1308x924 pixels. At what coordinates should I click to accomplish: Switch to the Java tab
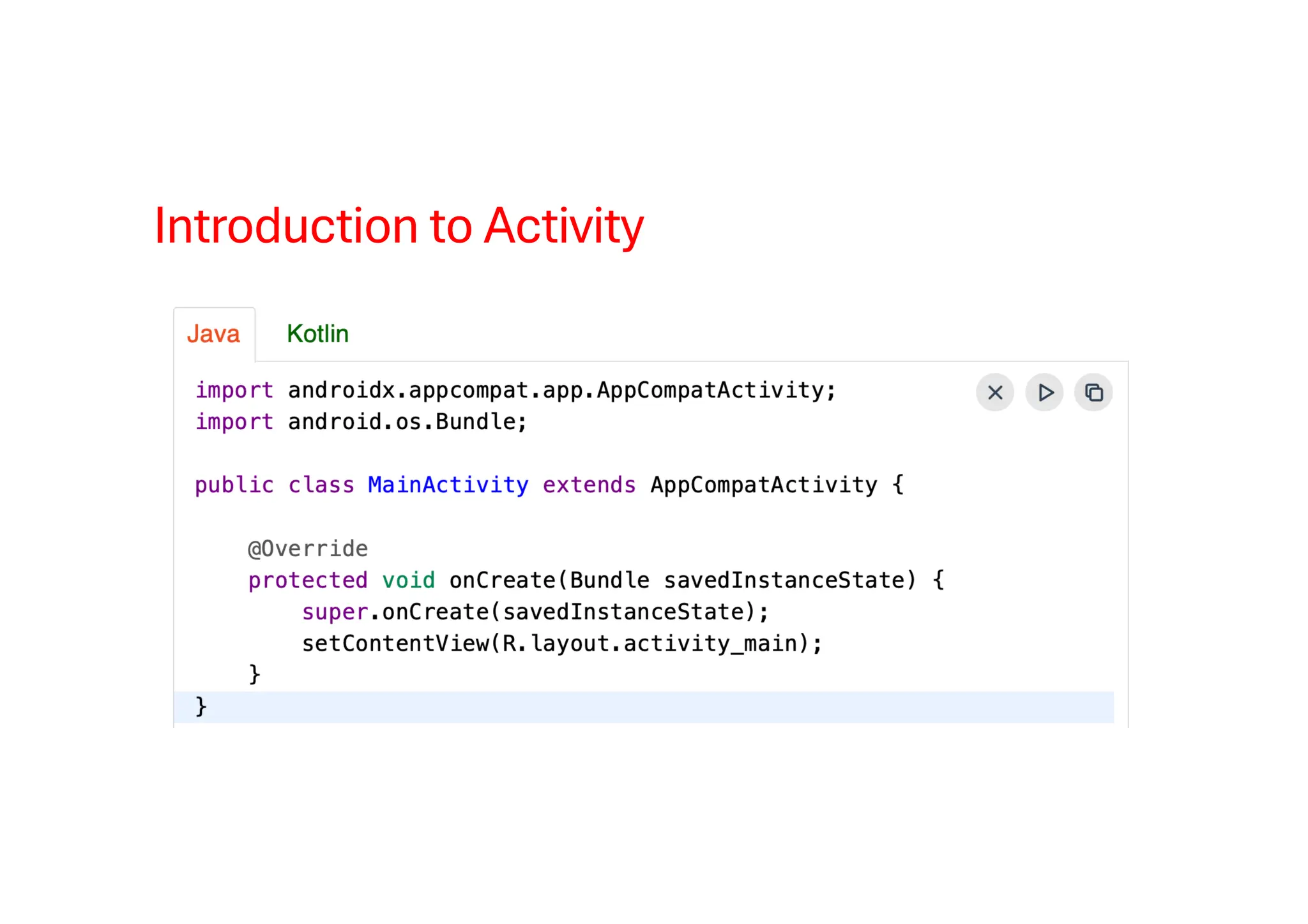coord(214,334)
